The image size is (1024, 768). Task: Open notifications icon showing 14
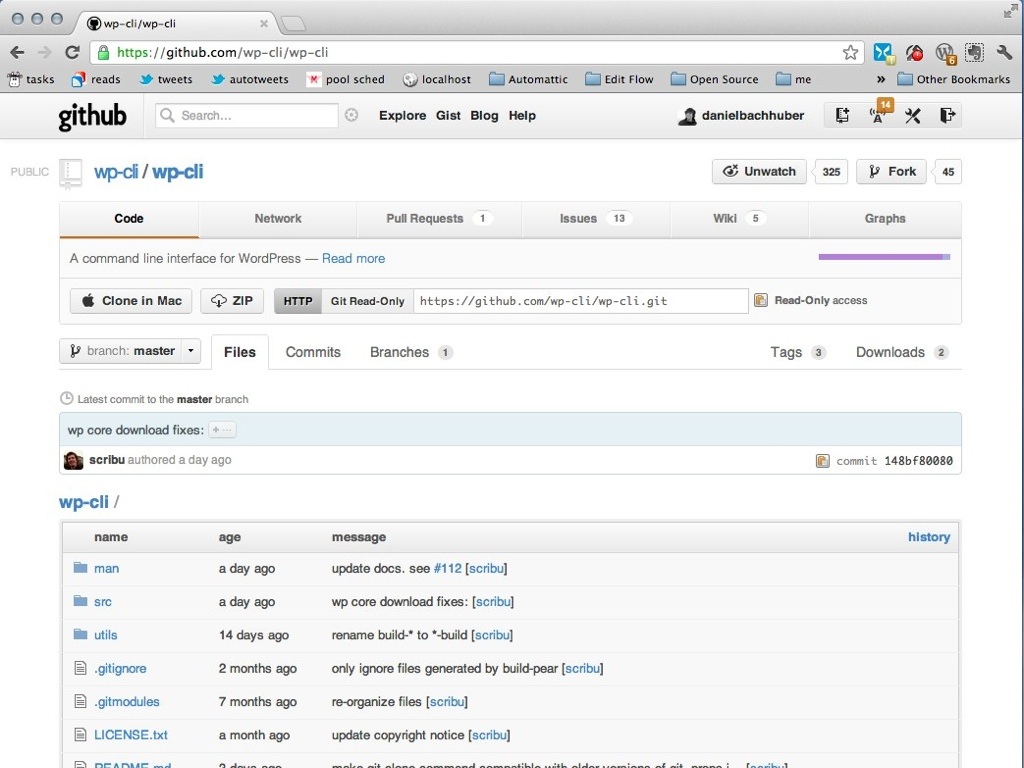[878, 114]
